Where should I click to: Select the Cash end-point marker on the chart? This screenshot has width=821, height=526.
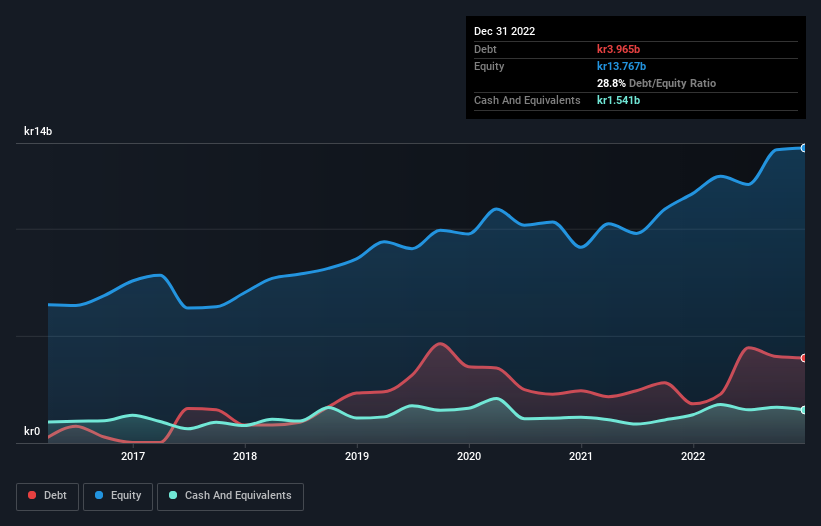tap(804, 410)
